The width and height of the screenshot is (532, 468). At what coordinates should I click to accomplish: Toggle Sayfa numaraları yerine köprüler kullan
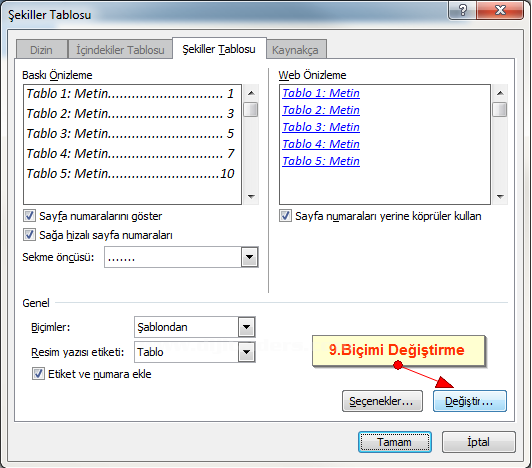(x=285, y=216)
